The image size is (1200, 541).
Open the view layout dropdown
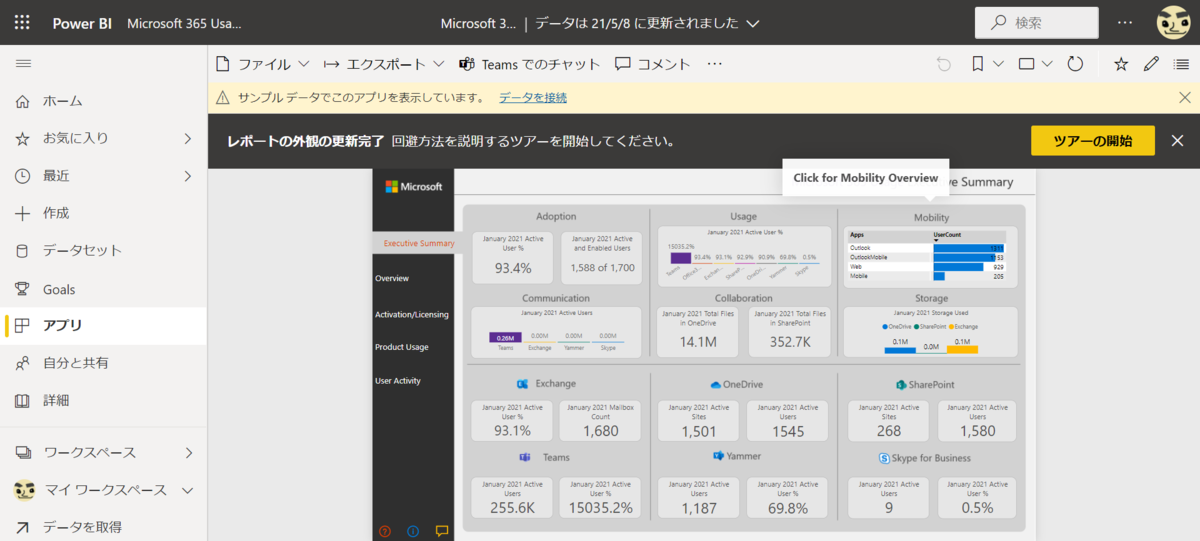(1036, 64)
